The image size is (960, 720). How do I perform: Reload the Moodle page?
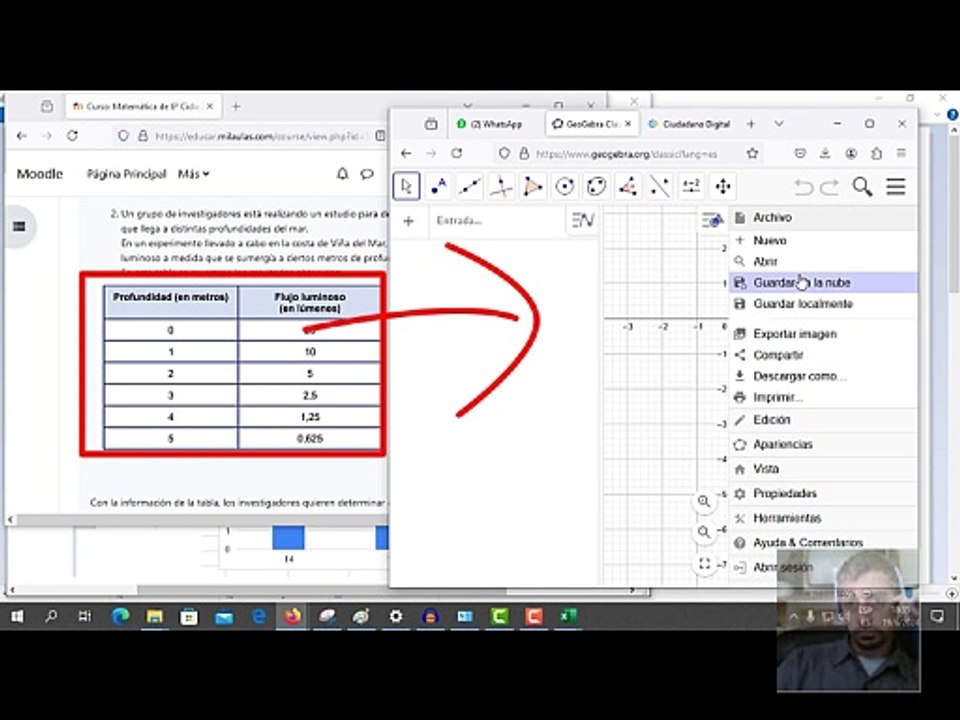pos(72,136)
